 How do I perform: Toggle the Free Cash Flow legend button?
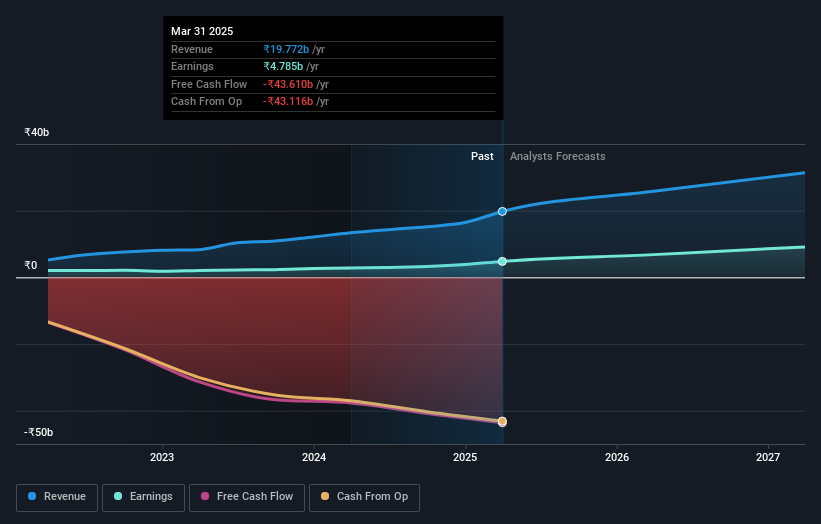click(247, 497)
